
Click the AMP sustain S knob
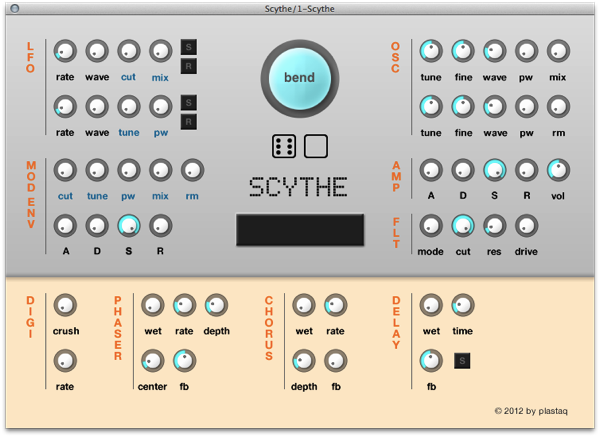point(495,170)
